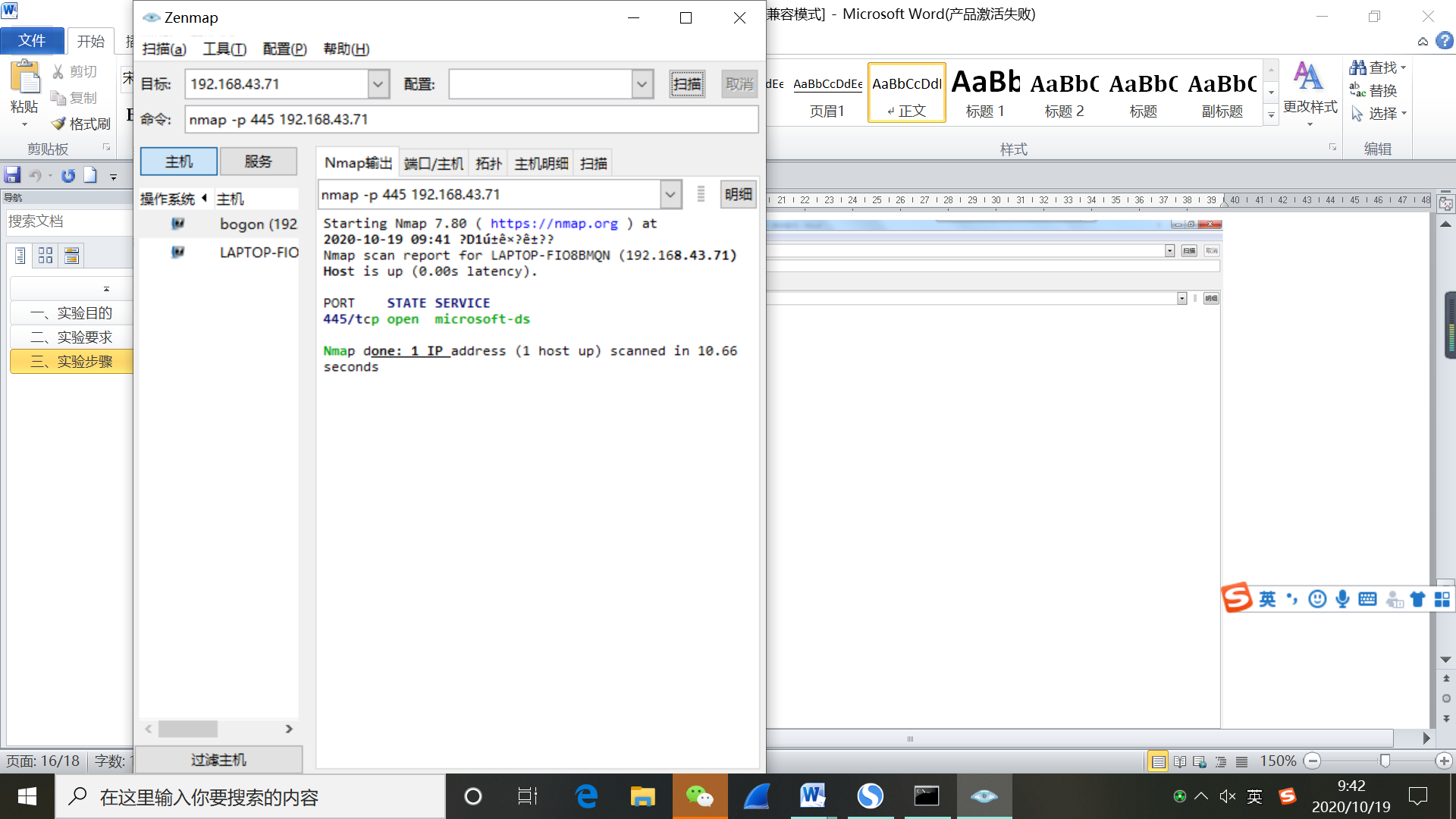Click the browse pages thumbnail view icon

tap(45, 256)
